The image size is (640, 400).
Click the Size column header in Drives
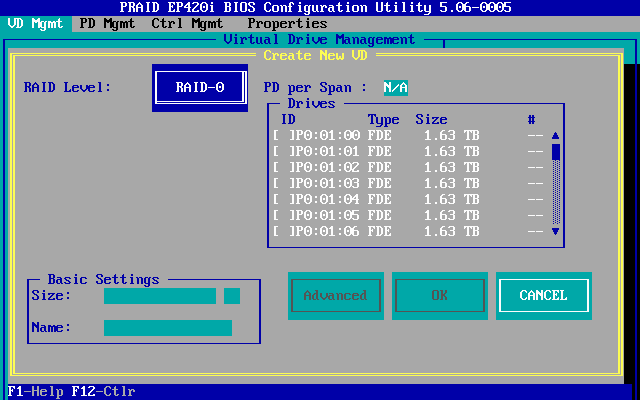[x=431, y=120]
